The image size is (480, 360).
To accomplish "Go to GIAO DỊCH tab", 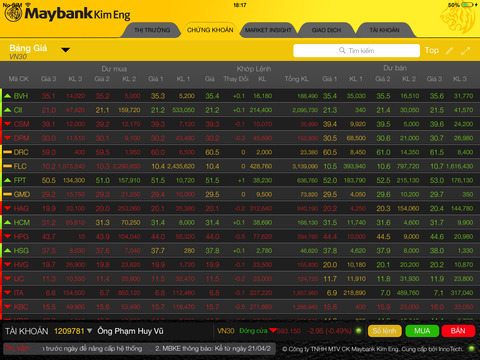I will [326, 30].
